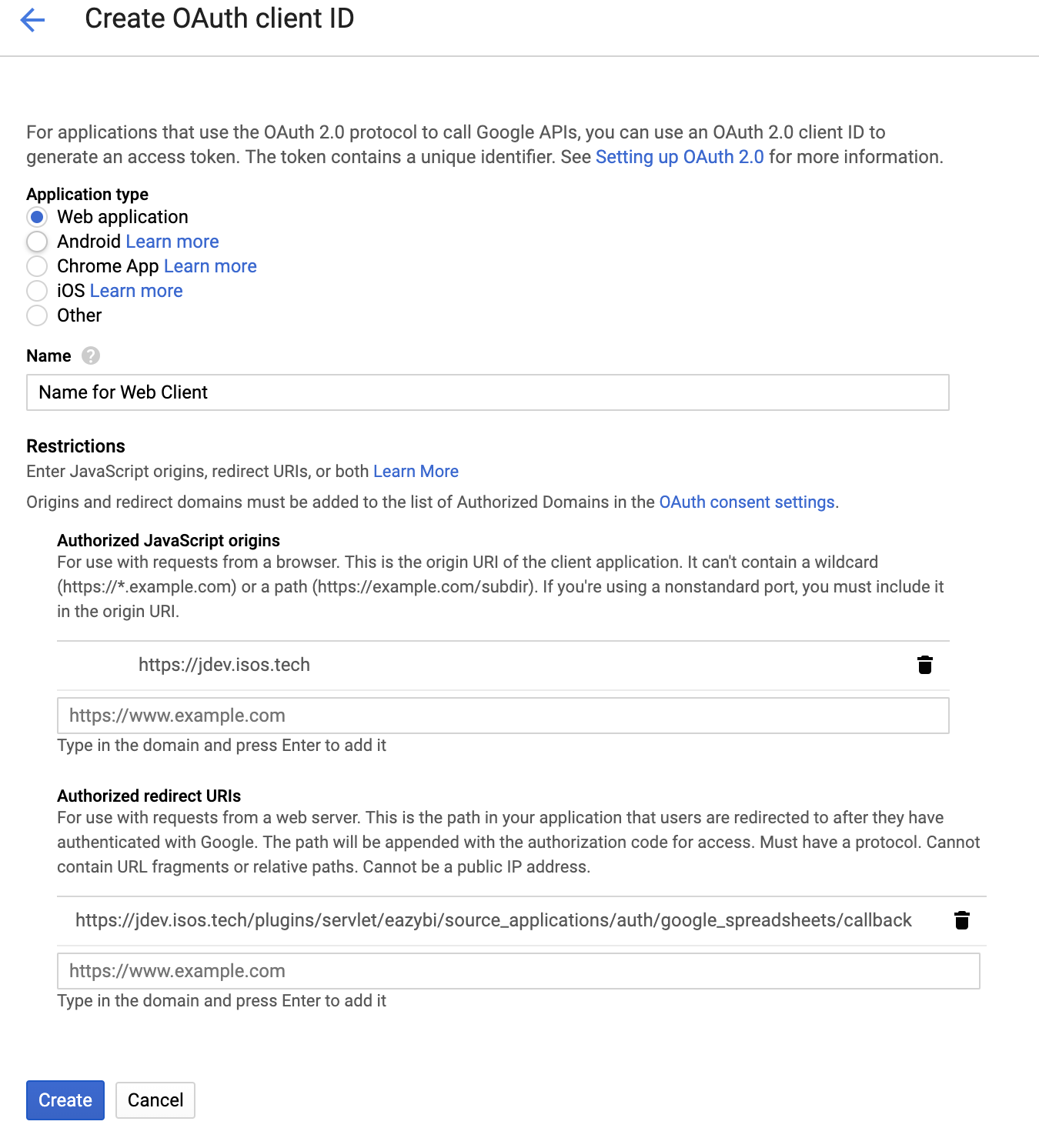Screen dimensions: 1039x1148
Task: Select the Other application type
Action: point(37,315)
